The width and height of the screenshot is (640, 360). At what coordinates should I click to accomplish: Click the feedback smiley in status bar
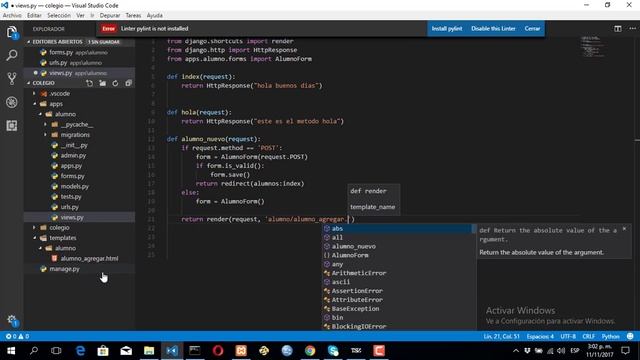point(630,336)
